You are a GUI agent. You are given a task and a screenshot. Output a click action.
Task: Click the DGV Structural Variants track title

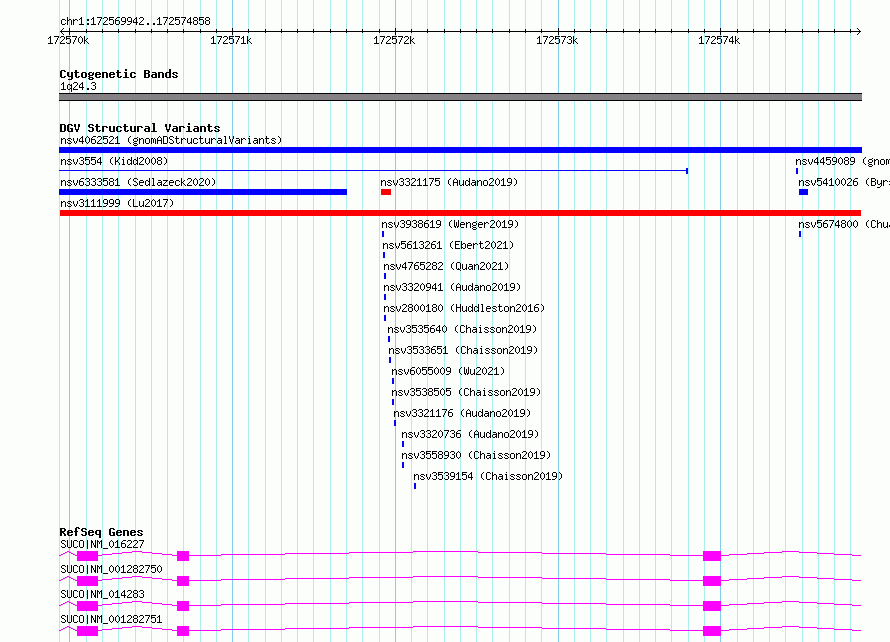[140, 128]
